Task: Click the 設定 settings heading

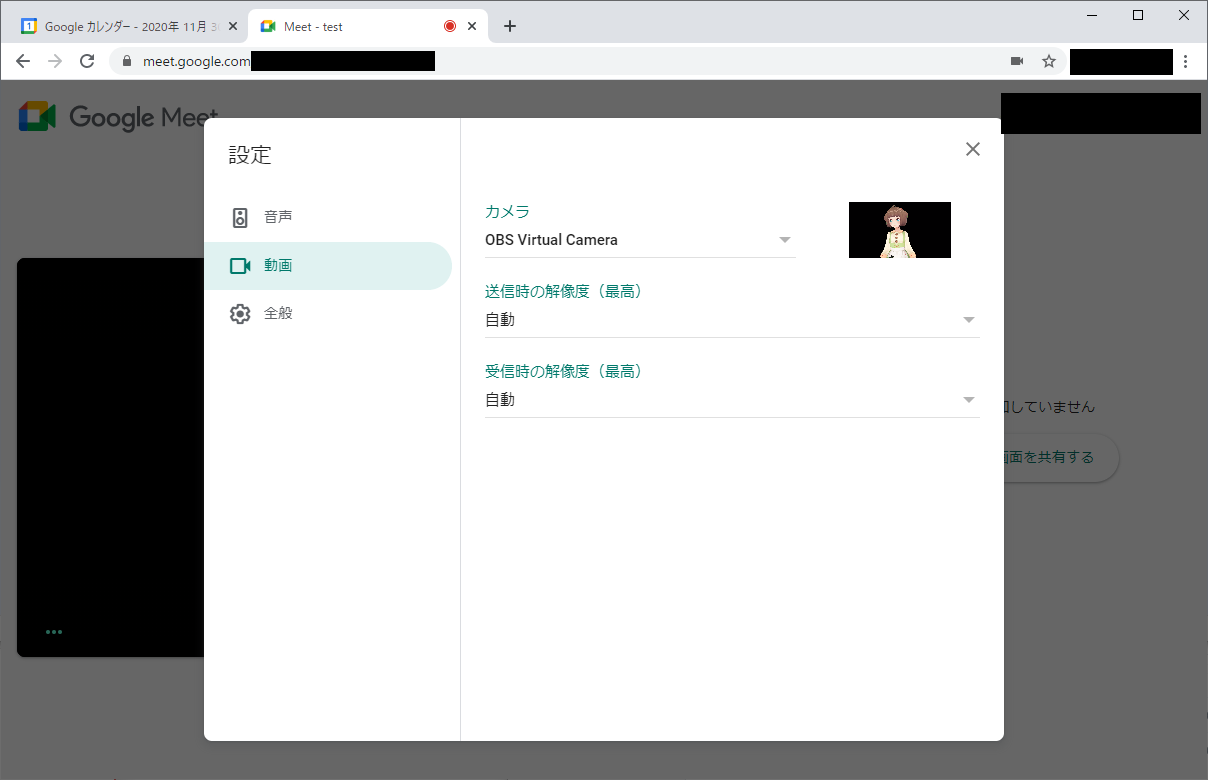Action: coord(250,155)
